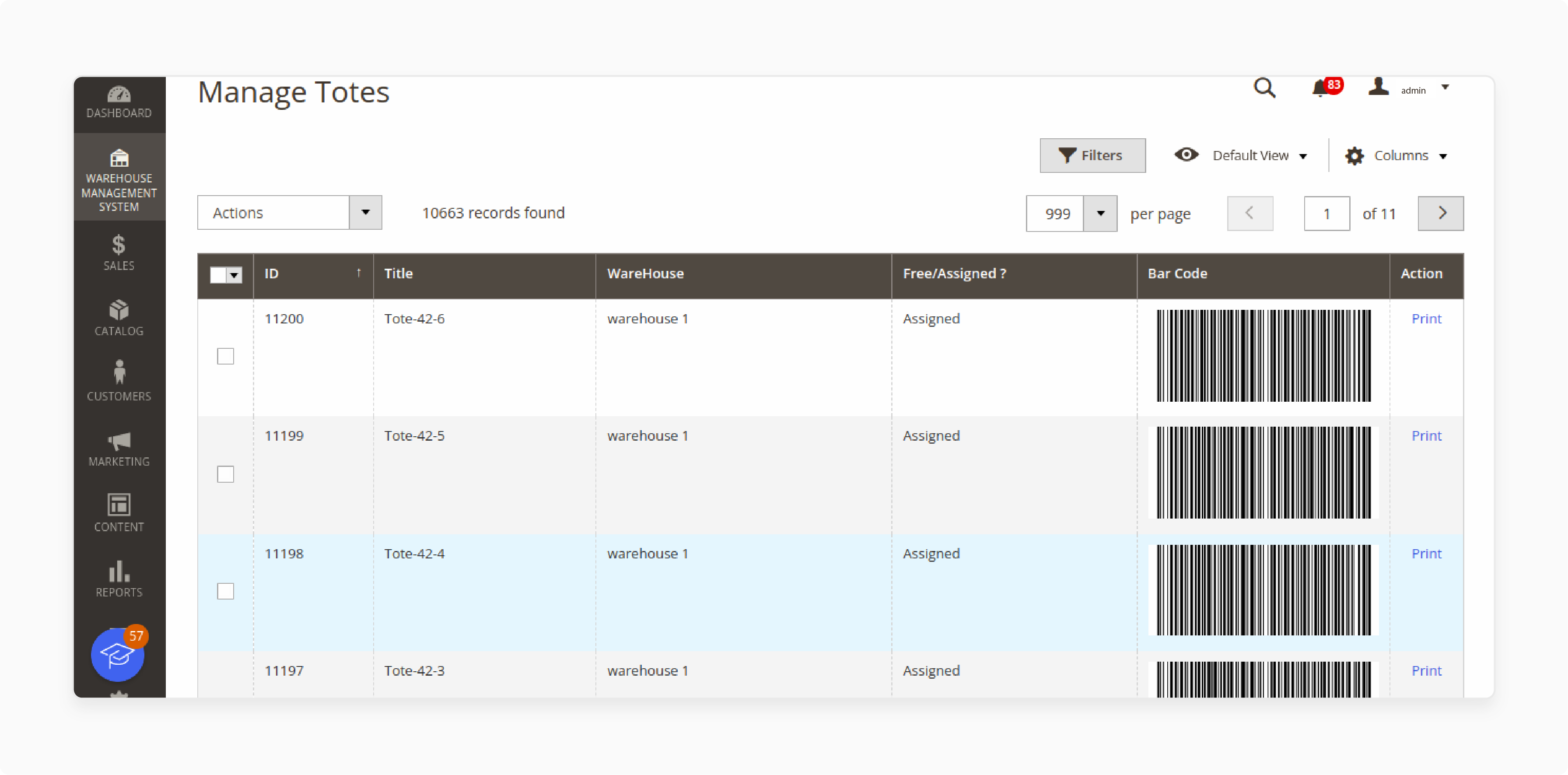The image size is (1568, 775).
Task: Tick the checkbox for tote 11198
Action: 225,591
